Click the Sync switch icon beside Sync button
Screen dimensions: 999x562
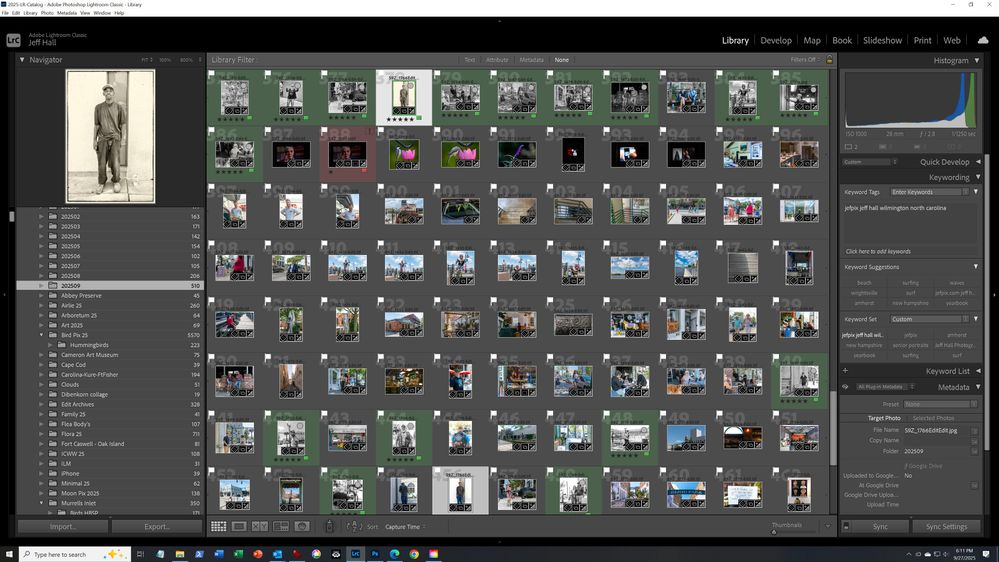click(x=846, y=526)
